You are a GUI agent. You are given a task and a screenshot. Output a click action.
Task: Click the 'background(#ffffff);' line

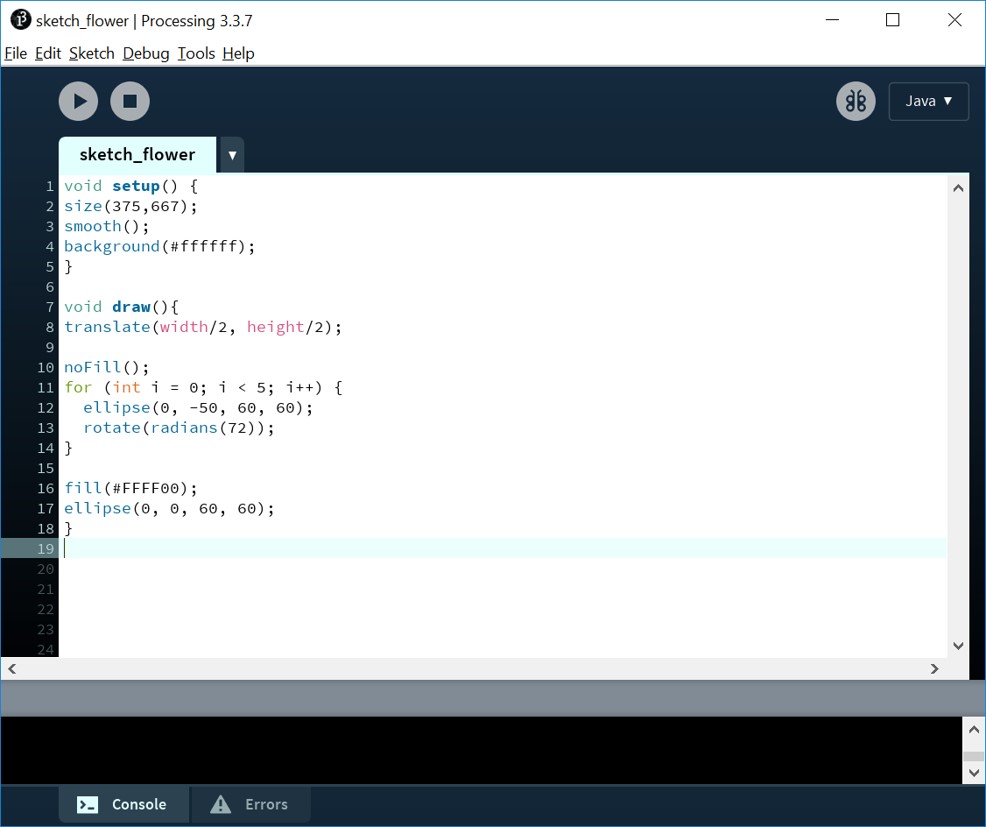tap(160, 247)
